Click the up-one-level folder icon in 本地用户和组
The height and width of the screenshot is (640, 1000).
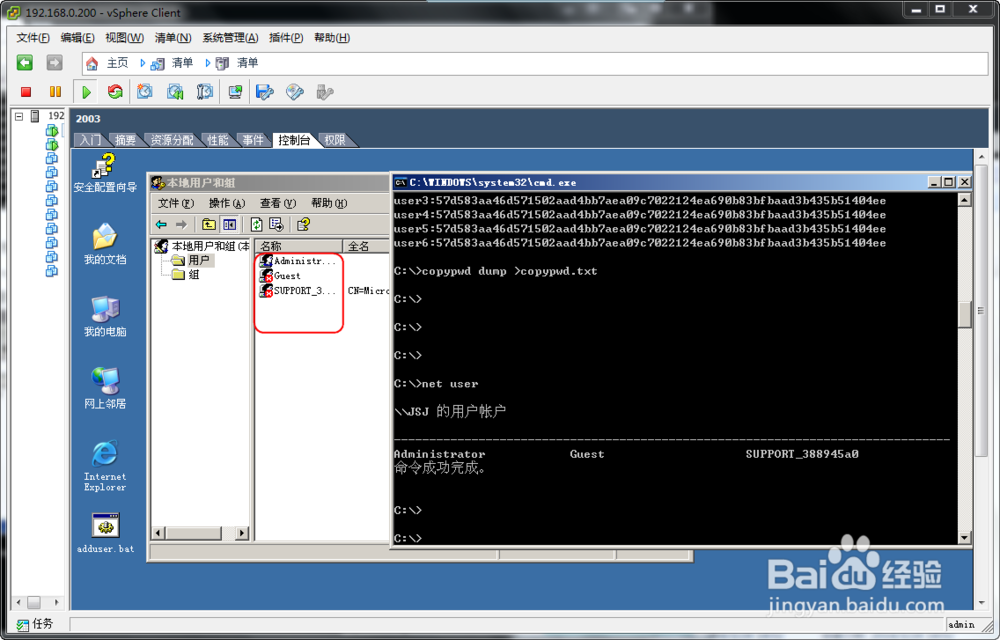[209, 224]
